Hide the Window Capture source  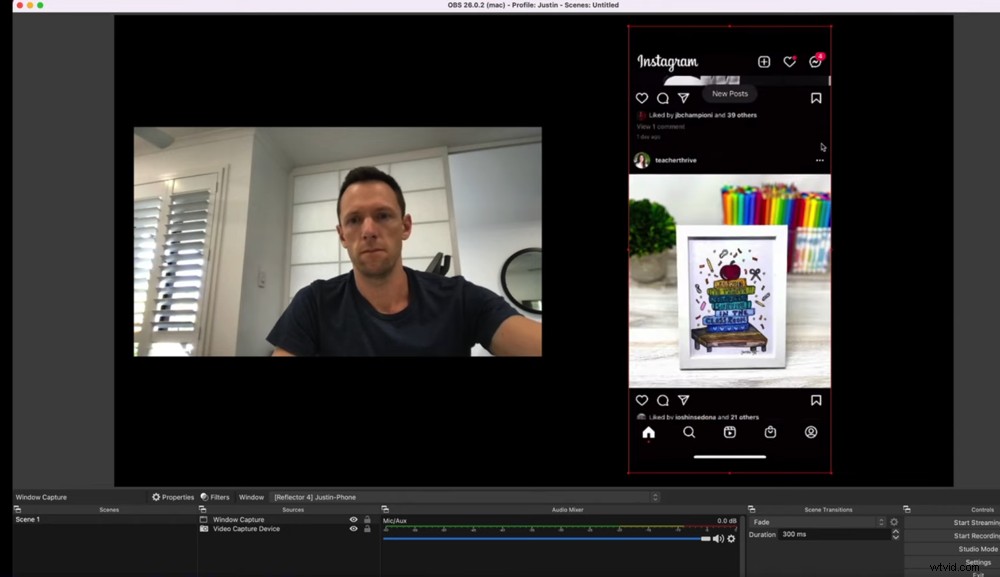click(x=352, y=519)
